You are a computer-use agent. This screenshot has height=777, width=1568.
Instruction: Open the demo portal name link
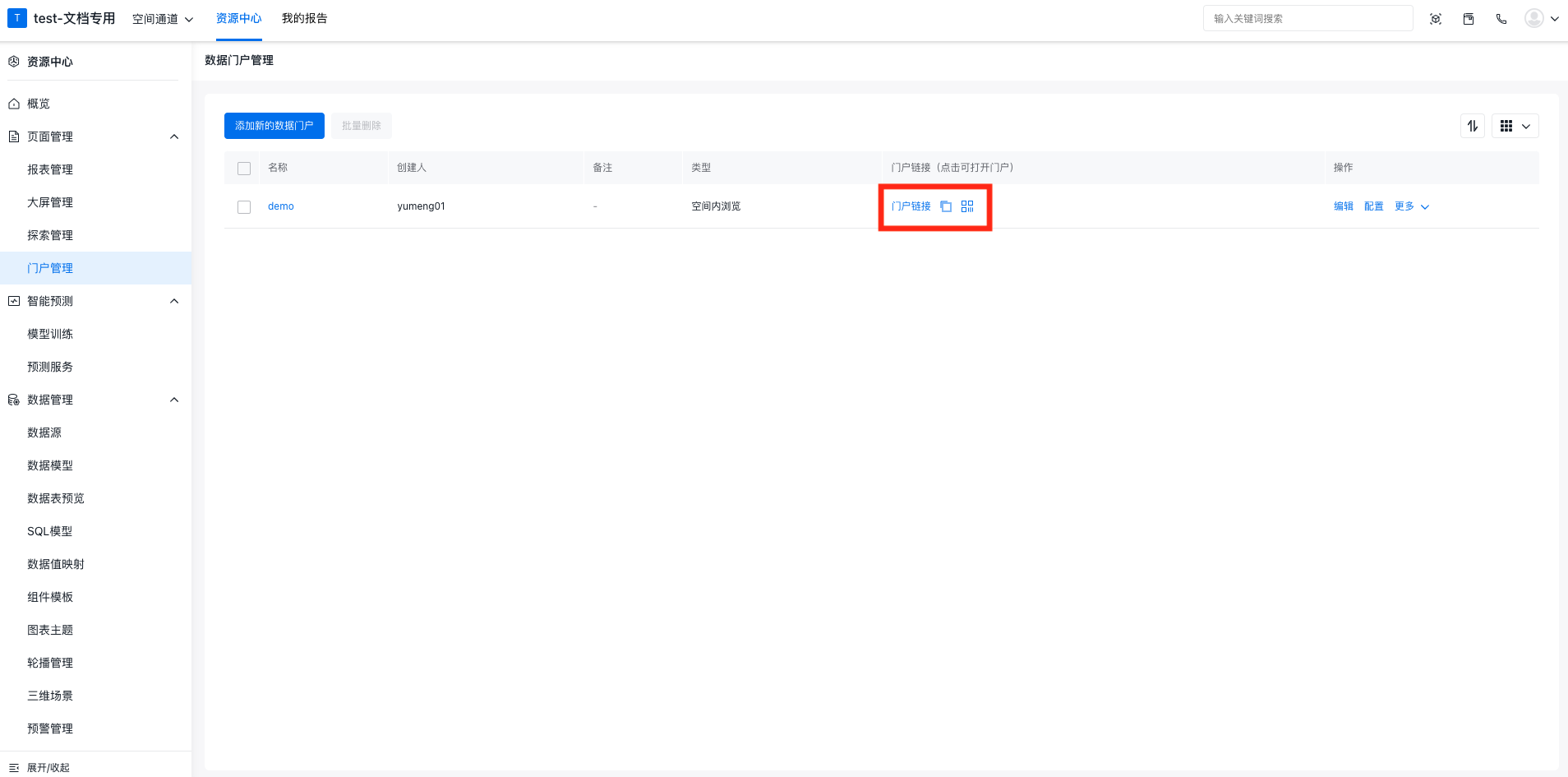[x=281, y=206]
